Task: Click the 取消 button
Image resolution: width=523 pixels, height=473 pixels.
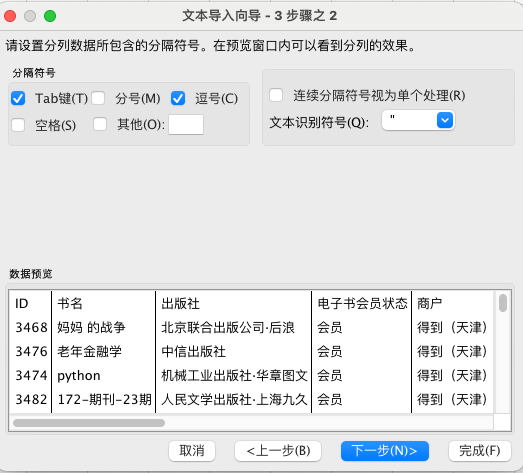Action: (192, 451)
